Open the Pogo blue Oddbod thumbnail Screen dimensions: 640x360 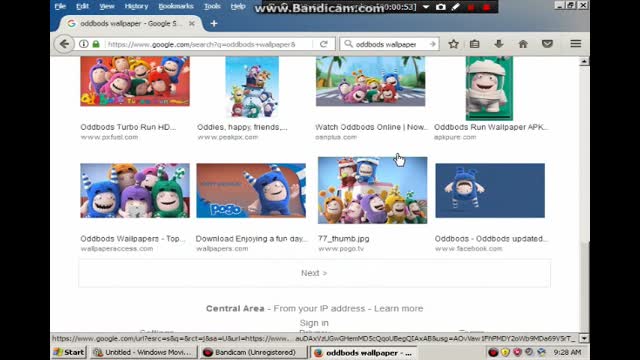coord(251,191)
